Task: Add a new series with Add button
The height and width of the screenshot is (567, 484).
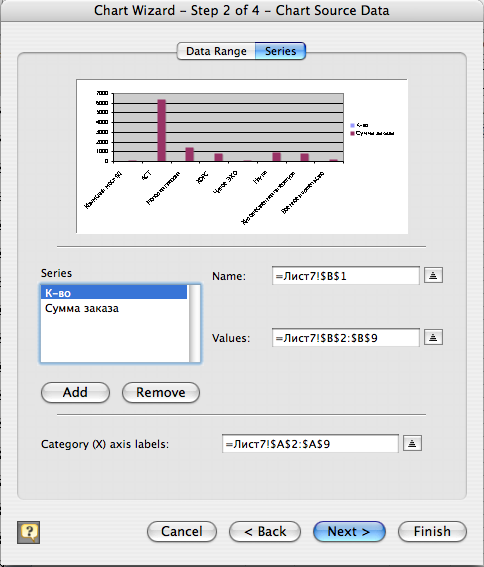Action: 75,392
